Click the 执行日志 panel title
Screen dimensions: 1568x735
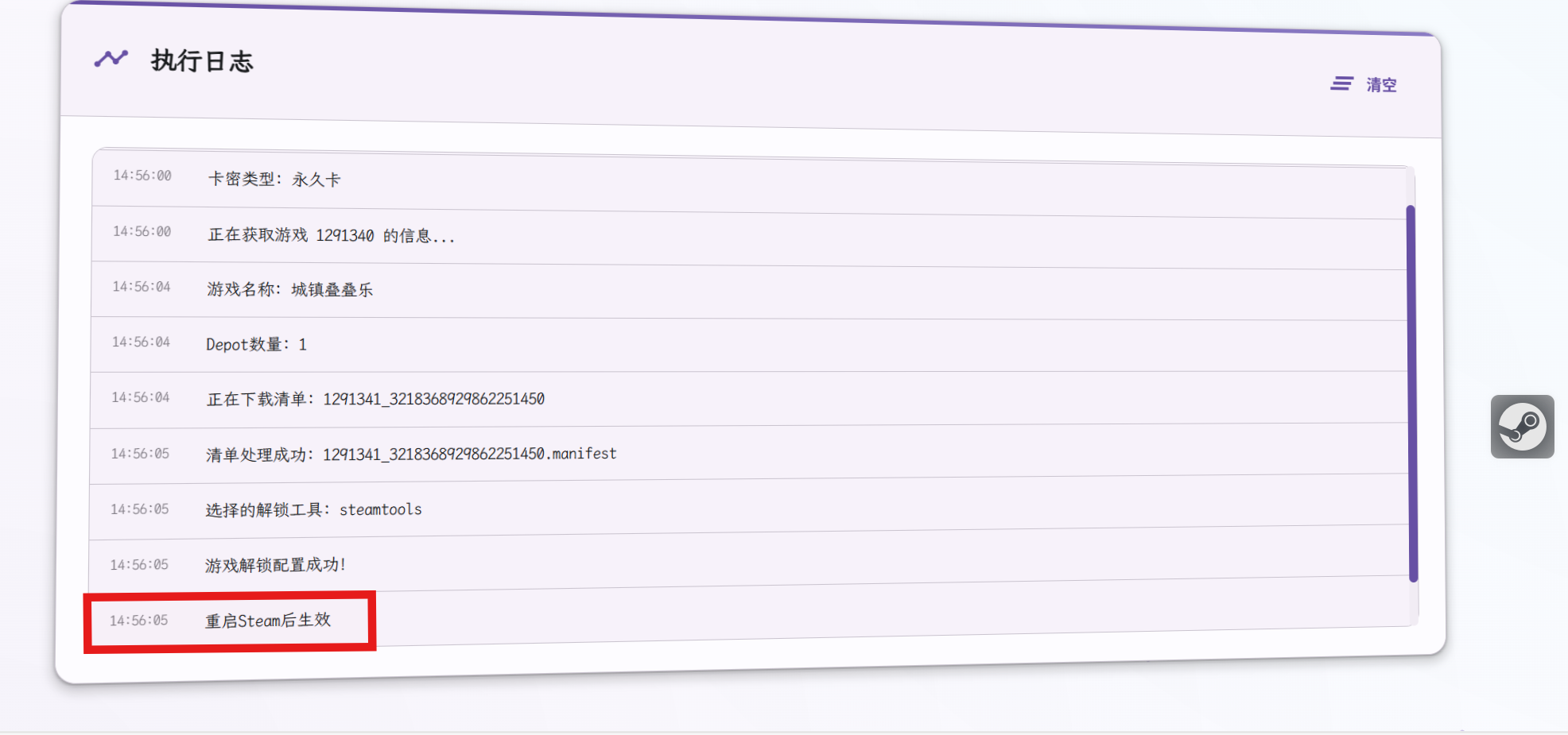click(x=202, y=61)
